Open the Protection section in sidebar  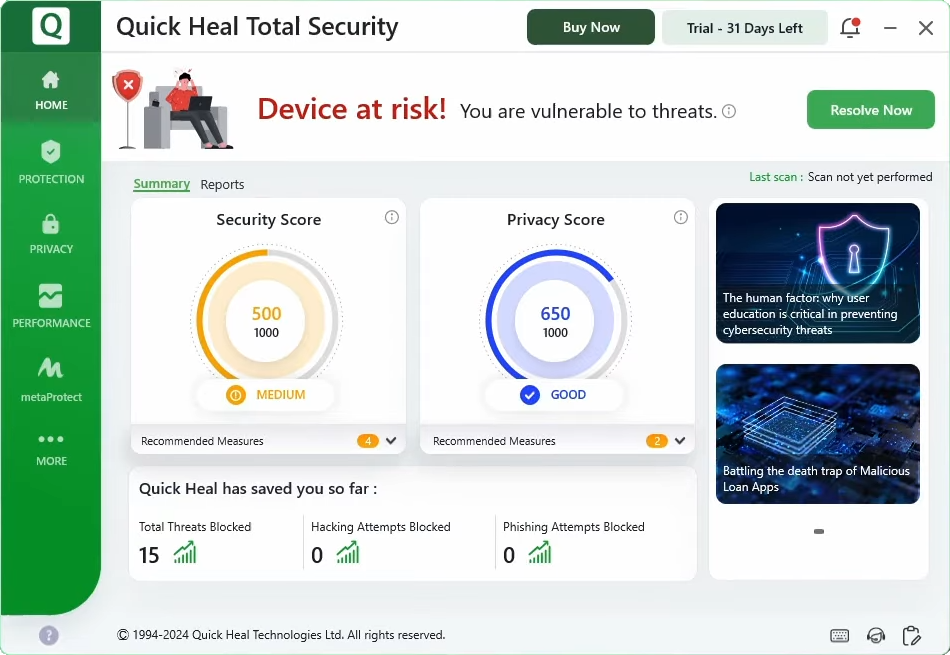coord(51,162)
